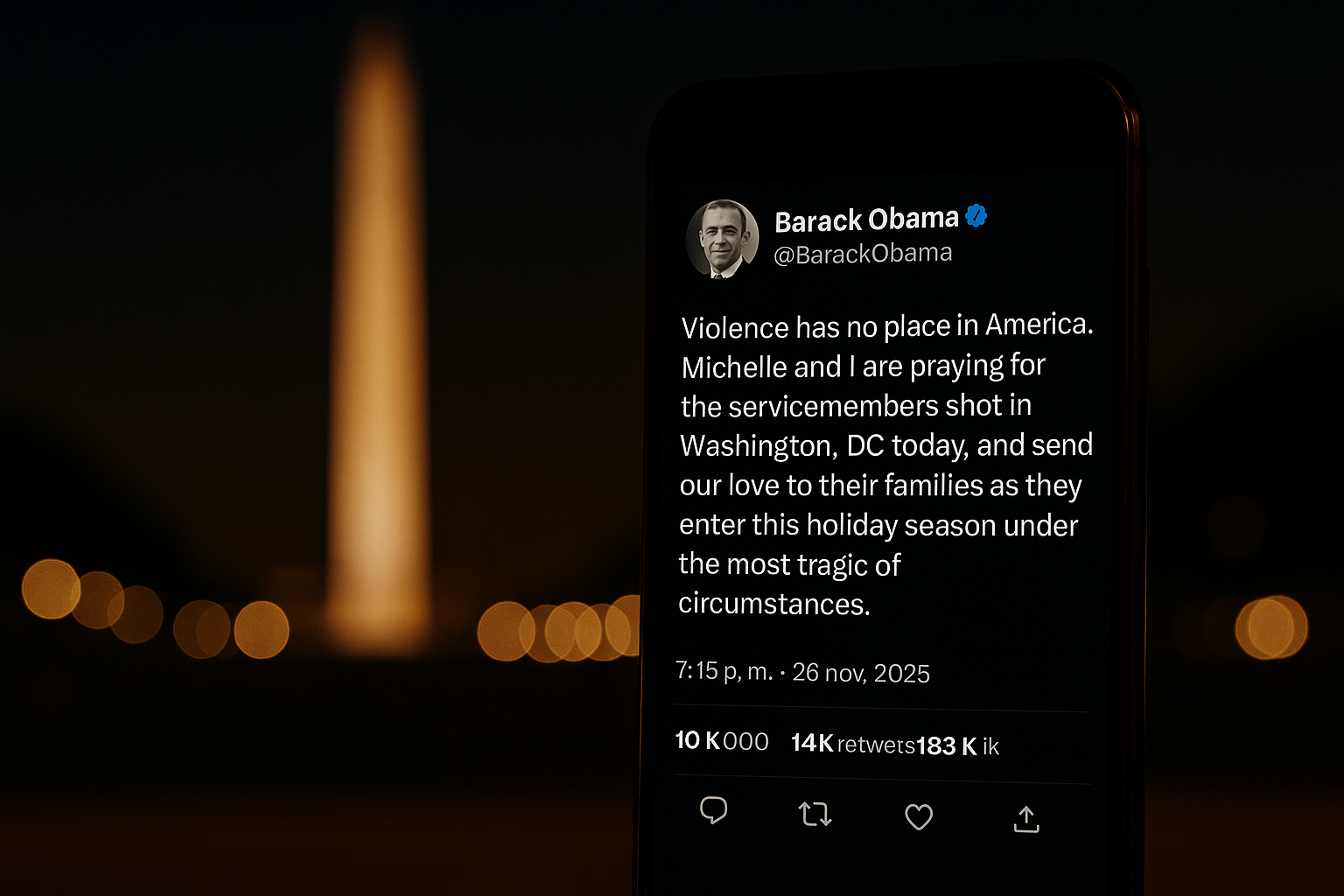Tap the reply speech bubble icon
The height and width of the screenshot is (896, 1344).
(714, 810)
